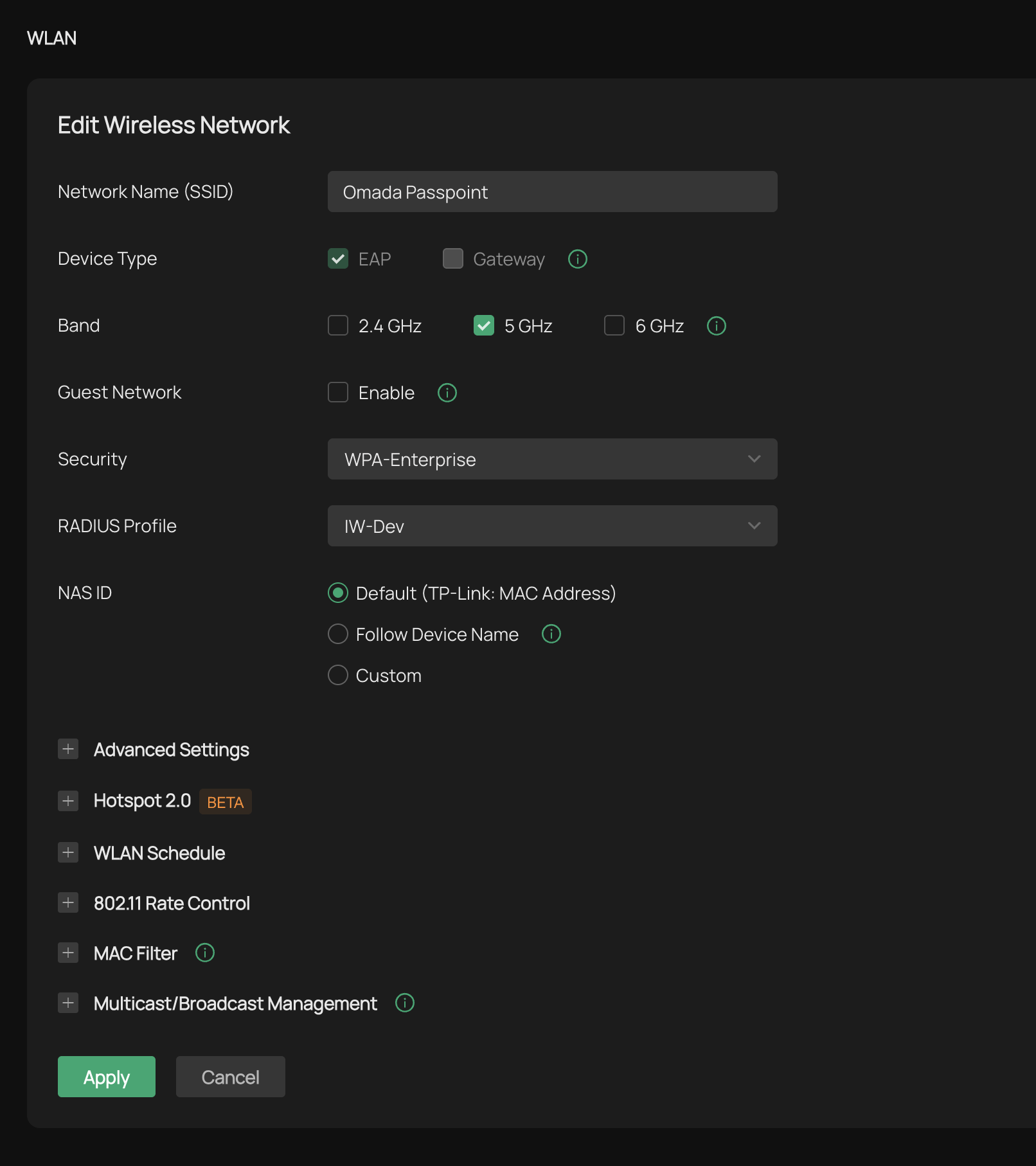Click the Network Name SSID field
1036x1166 pixels.
pyautogui.click(x=553, y=192)
